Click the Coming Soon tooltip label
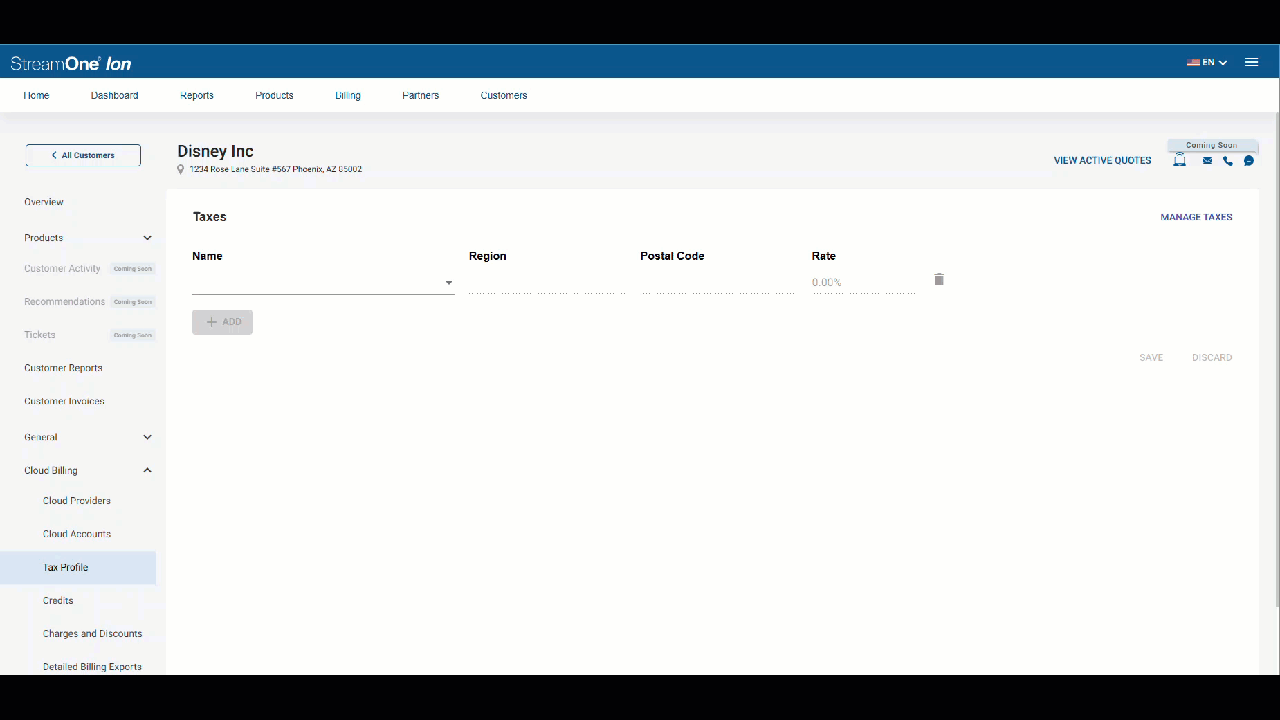 coord(1211,145)
